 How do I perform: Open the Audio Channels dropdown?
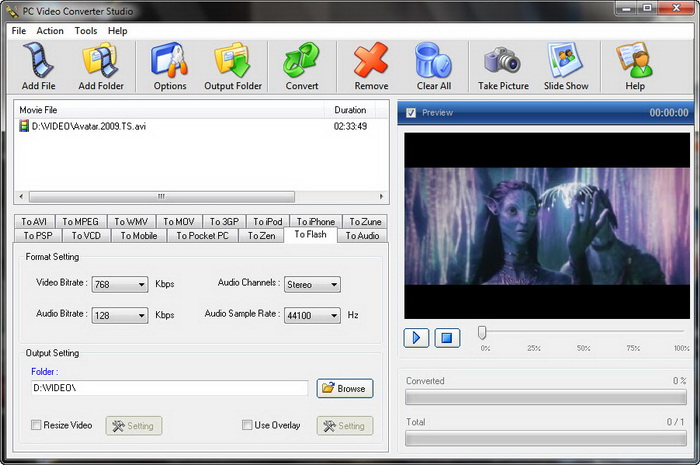pyautogui.click(x=333, y=285)
